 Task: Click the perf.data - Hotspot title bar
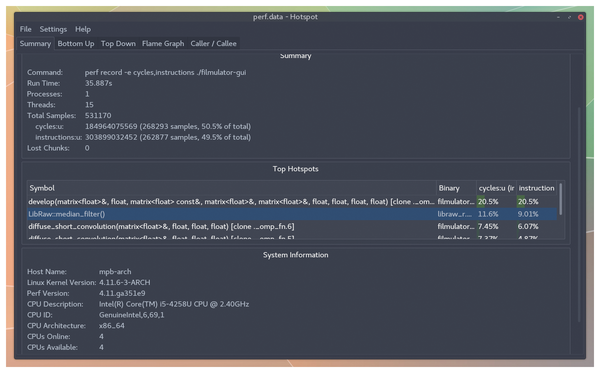click(x=285, y=17)
